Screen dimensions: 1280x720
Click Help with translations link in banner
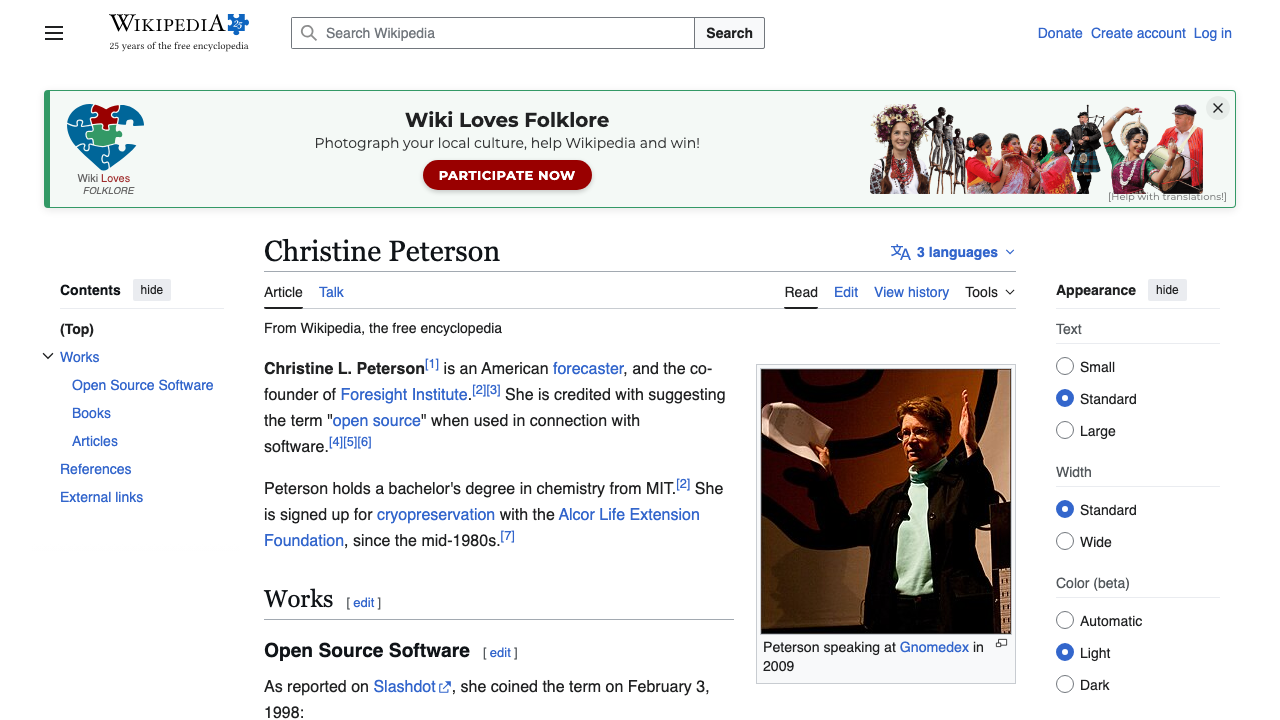[1167, 197]
